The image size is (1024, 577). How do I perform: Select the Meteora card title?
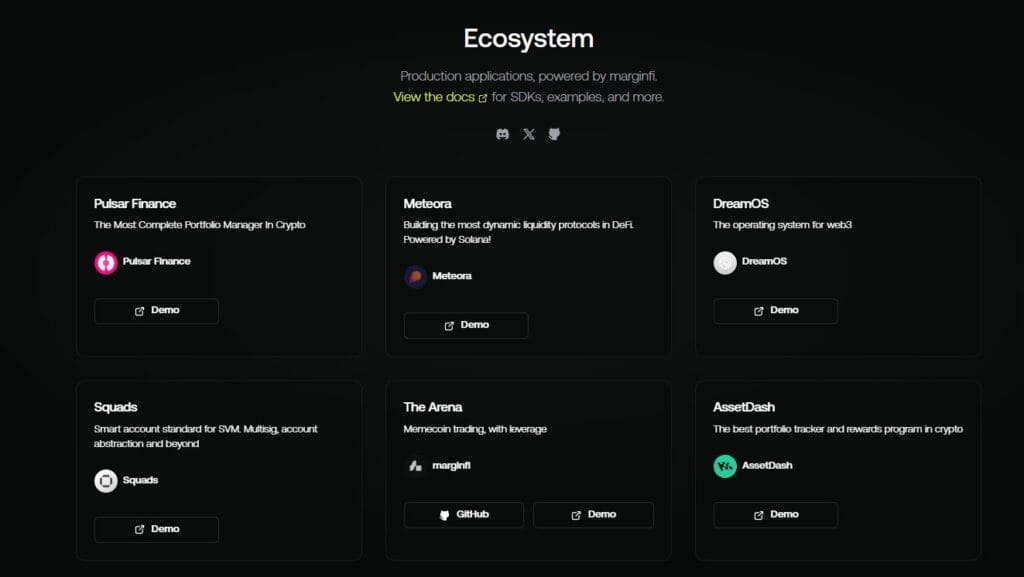427,204
